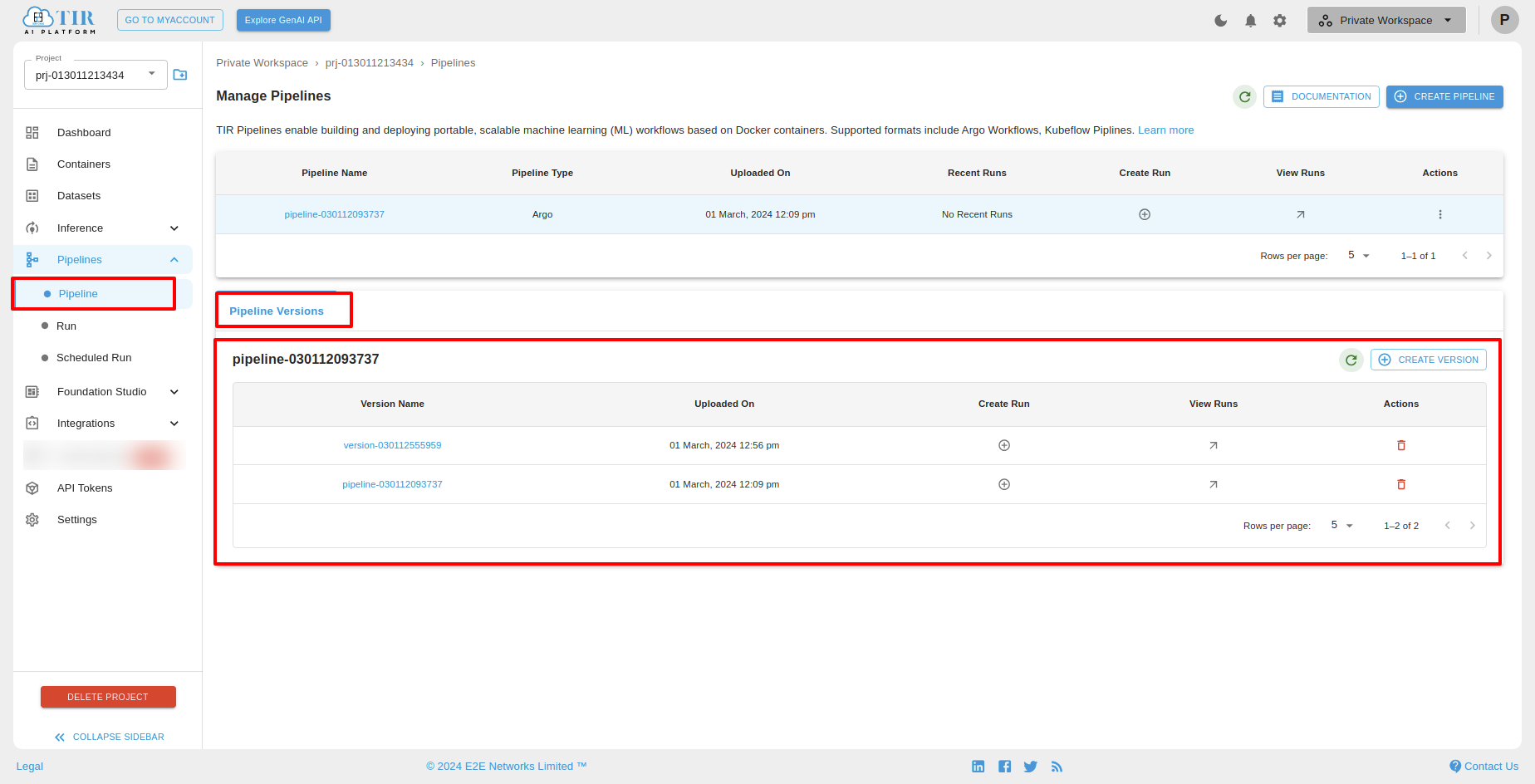
Task: Delete version-030112555959 with the trash icon
Action: (x=1401, y=445)
